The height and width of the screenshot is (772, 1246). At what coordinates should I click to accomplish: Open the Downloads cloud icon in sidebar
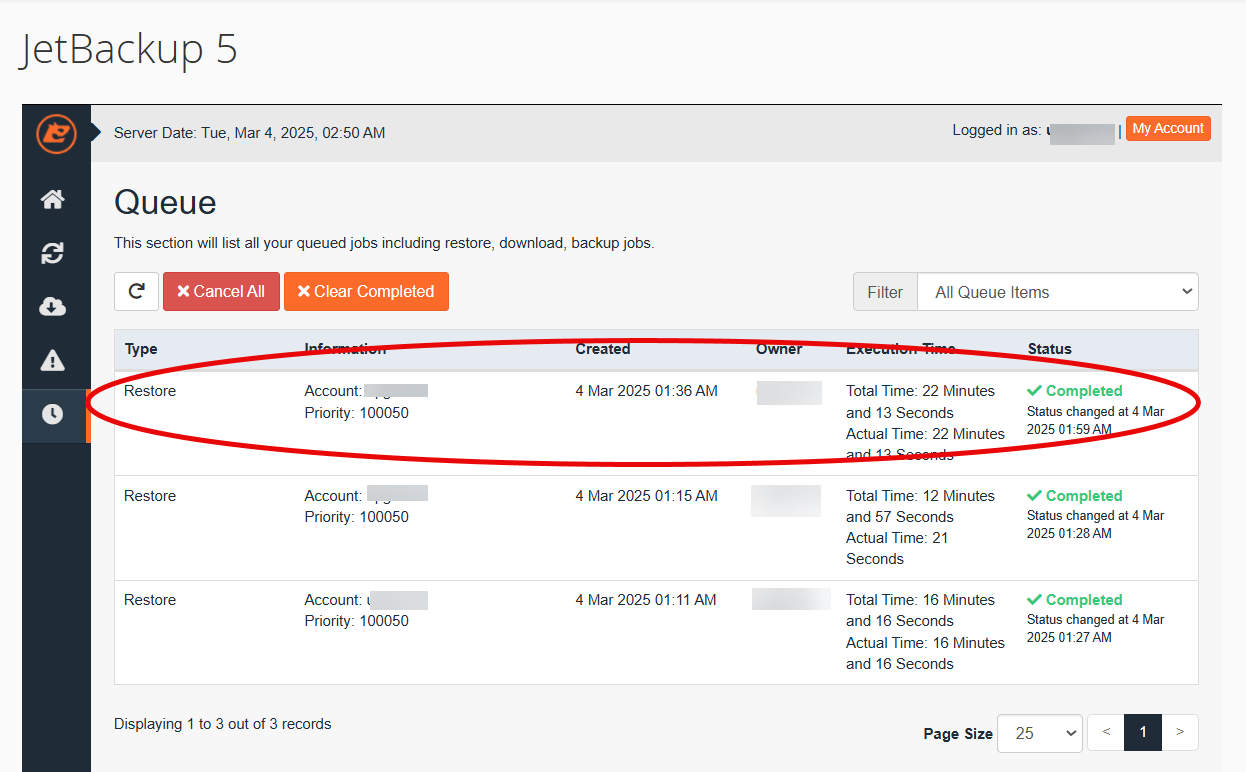[x=53, y=307]
